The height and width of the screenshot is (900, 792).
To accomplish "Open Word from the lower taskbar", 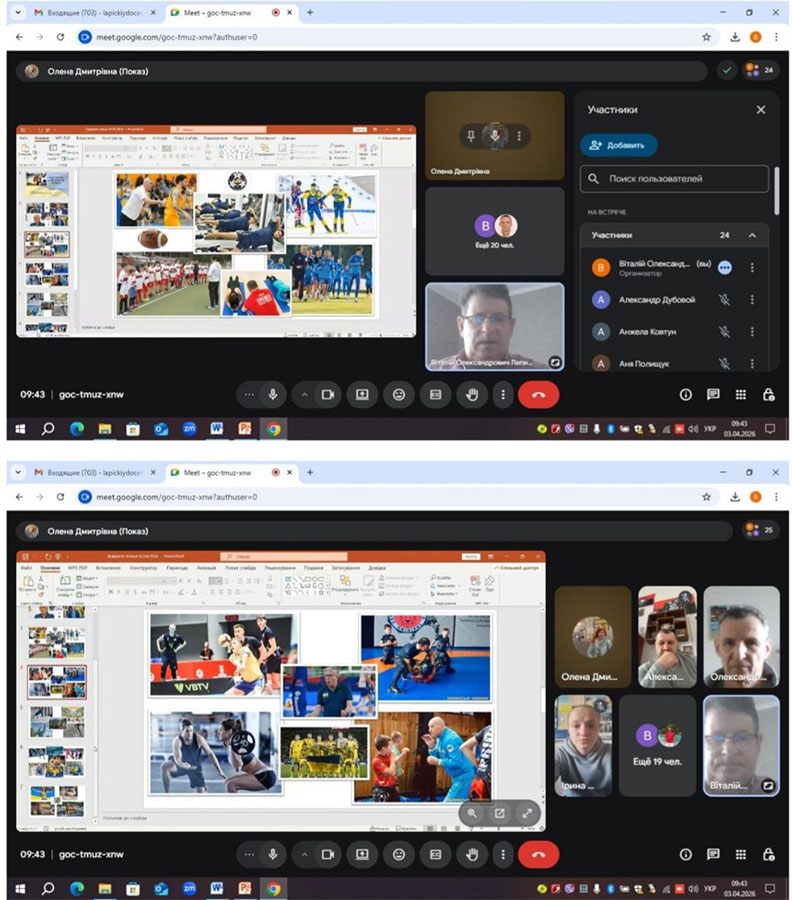I will [x=216, y=888].
